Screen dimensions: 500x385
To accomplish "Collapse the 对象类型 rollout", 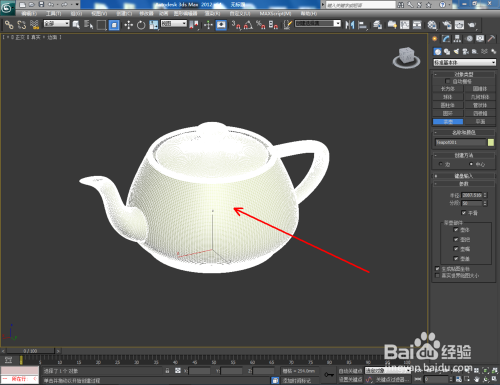I will click(x=464, y=74).
